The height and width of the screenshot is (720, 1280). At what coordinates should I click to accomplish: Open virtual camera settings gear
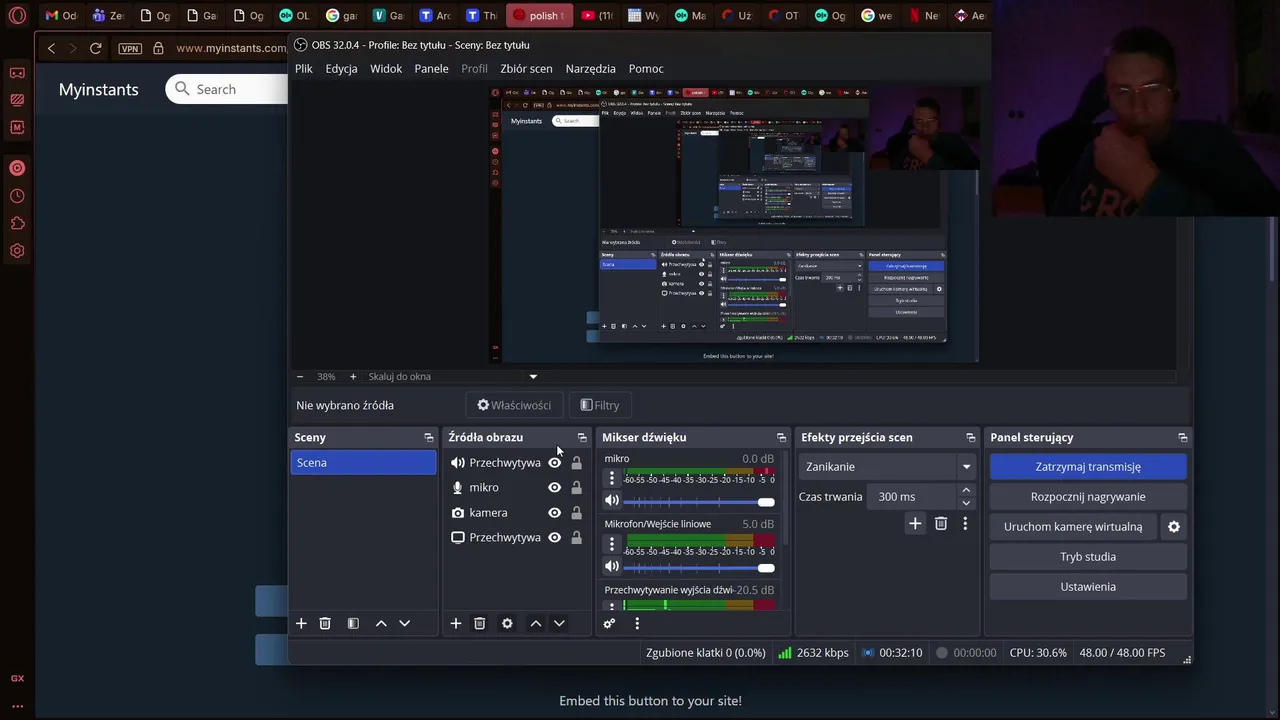point(1174,527)
